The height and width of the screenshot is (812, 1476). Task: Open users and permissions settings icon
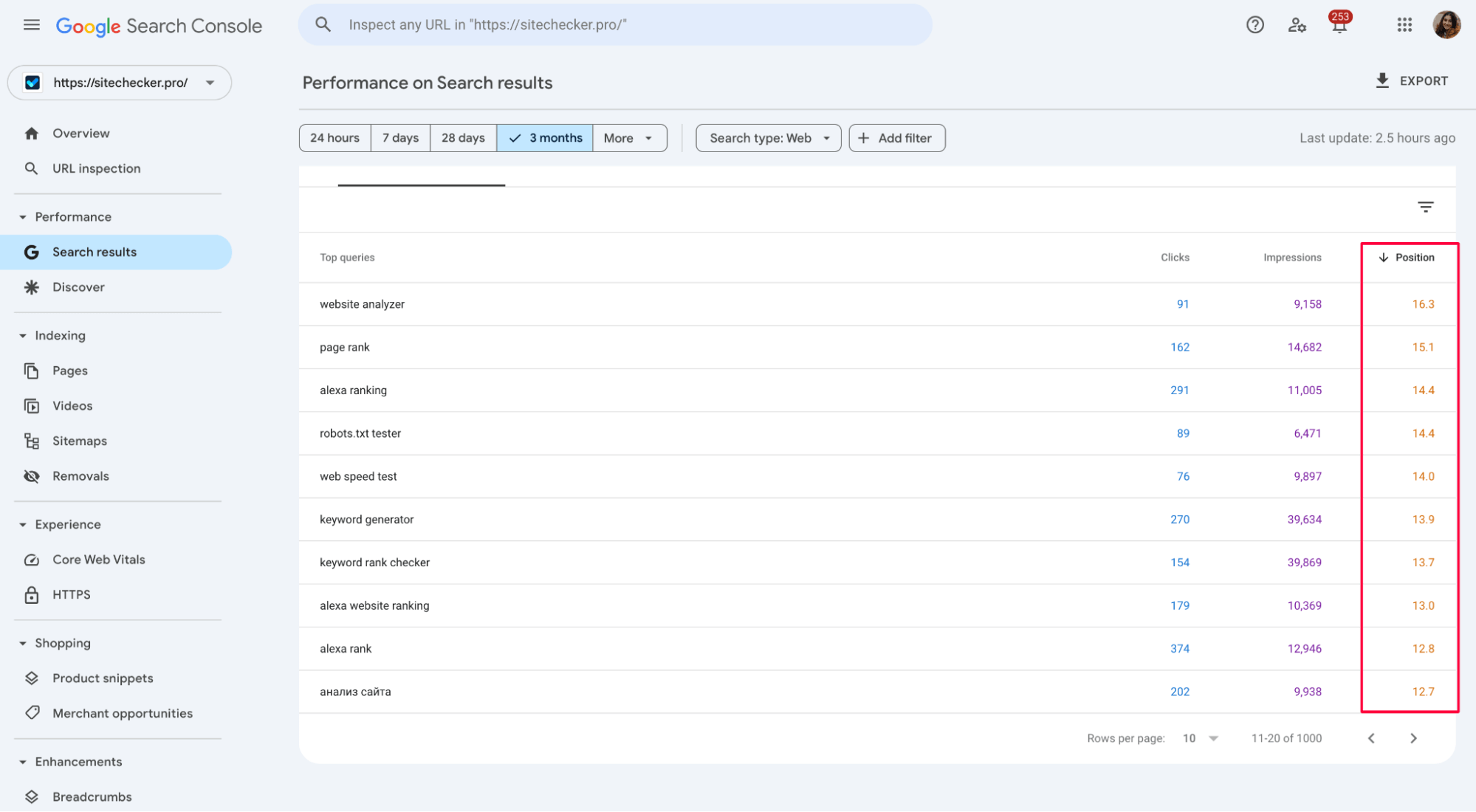click(x=1297, y=25)
